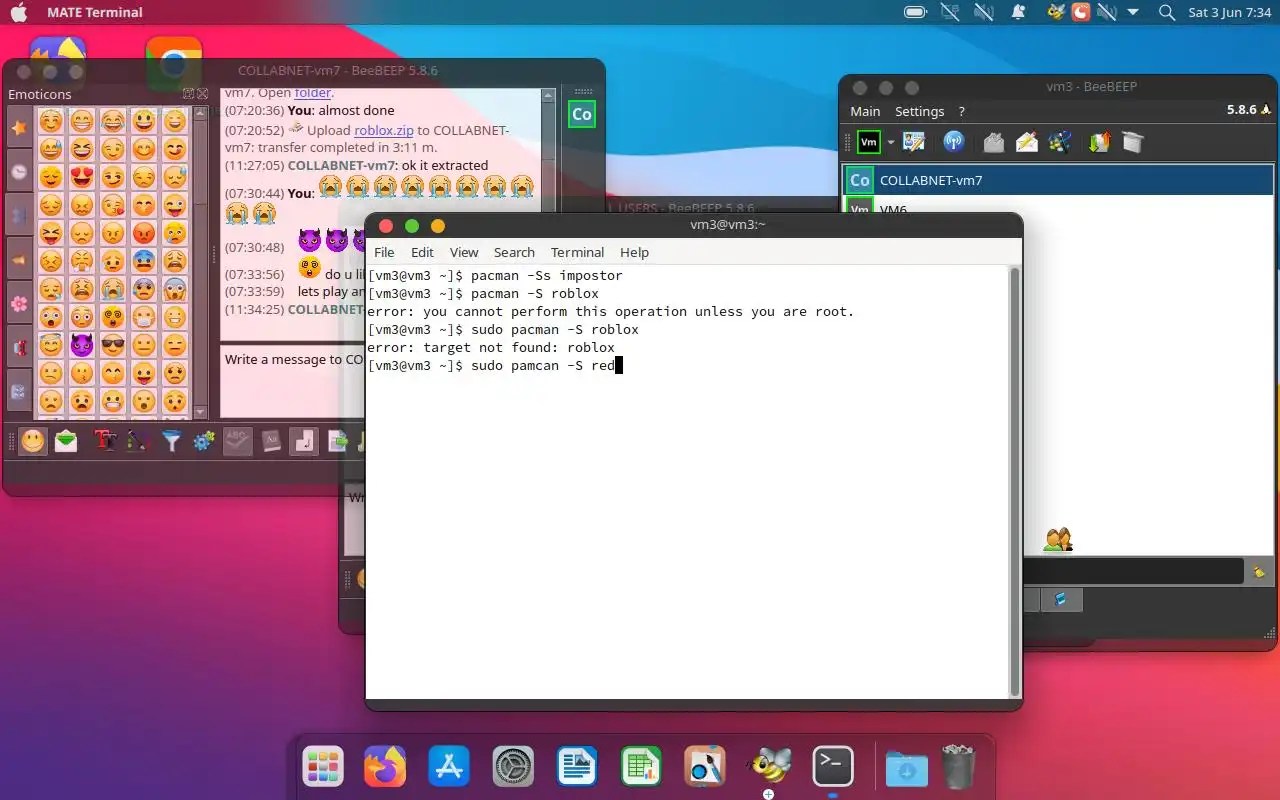Open the launchpad app grid in dock
The height and width of the screenshot is (800, 1280).
click(x=323, y=767)
